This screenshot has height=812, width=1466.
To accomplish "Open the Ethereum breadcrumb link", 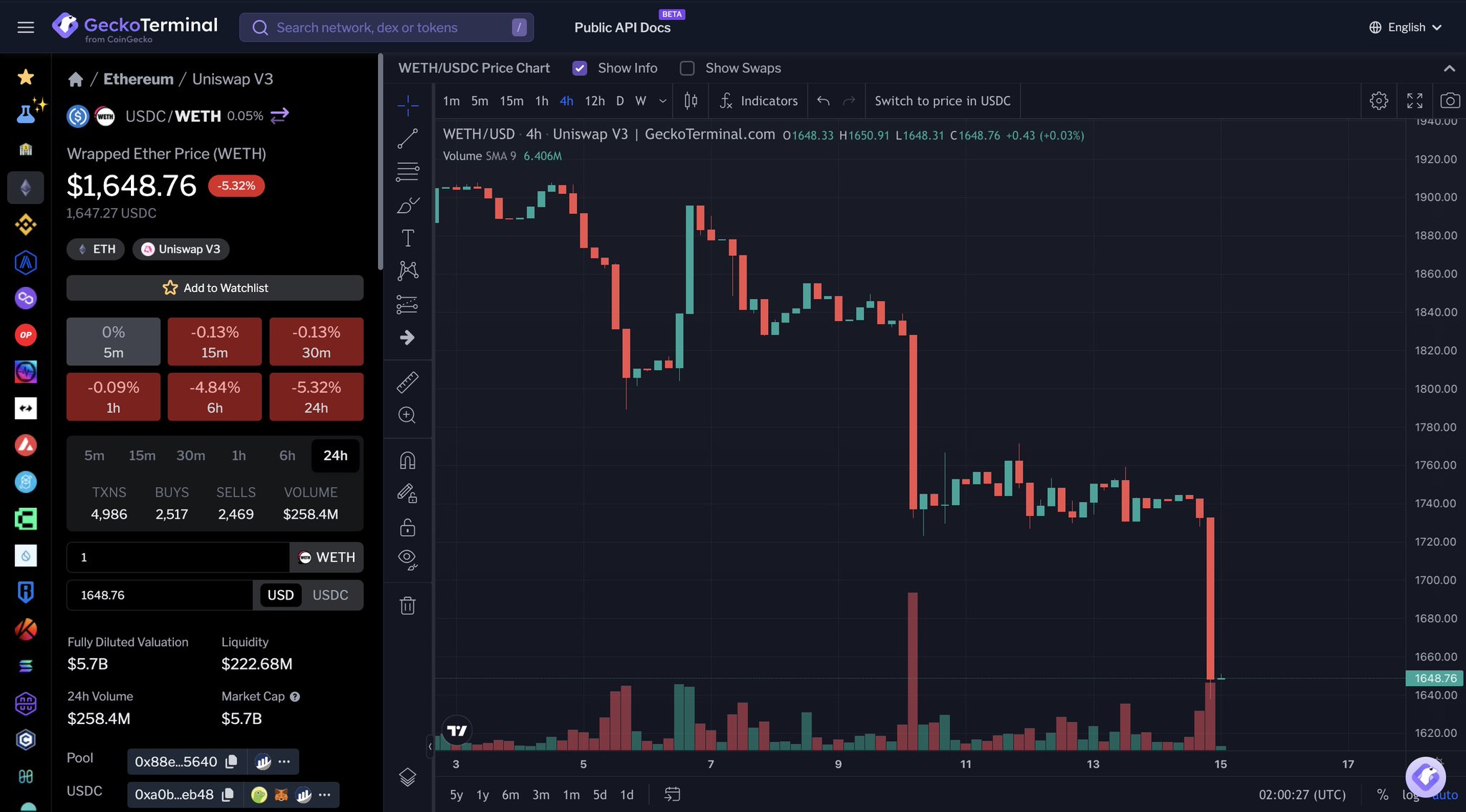I will (138, 79).
